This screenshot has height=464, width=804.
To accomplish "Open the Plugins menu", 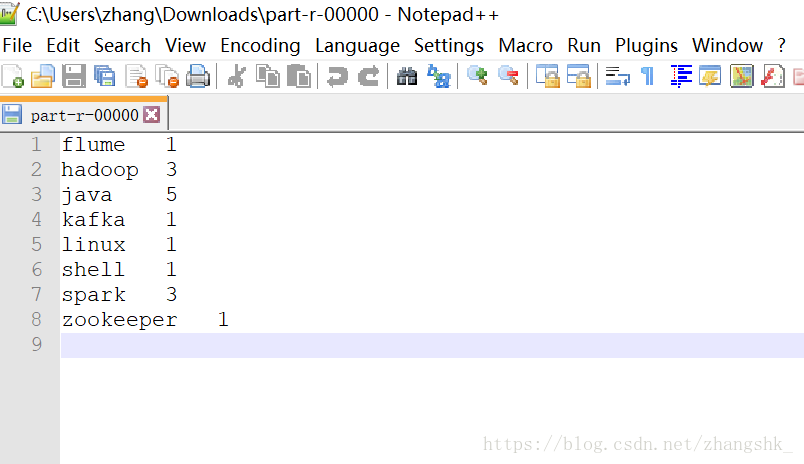I will click(x=647, y=46).
